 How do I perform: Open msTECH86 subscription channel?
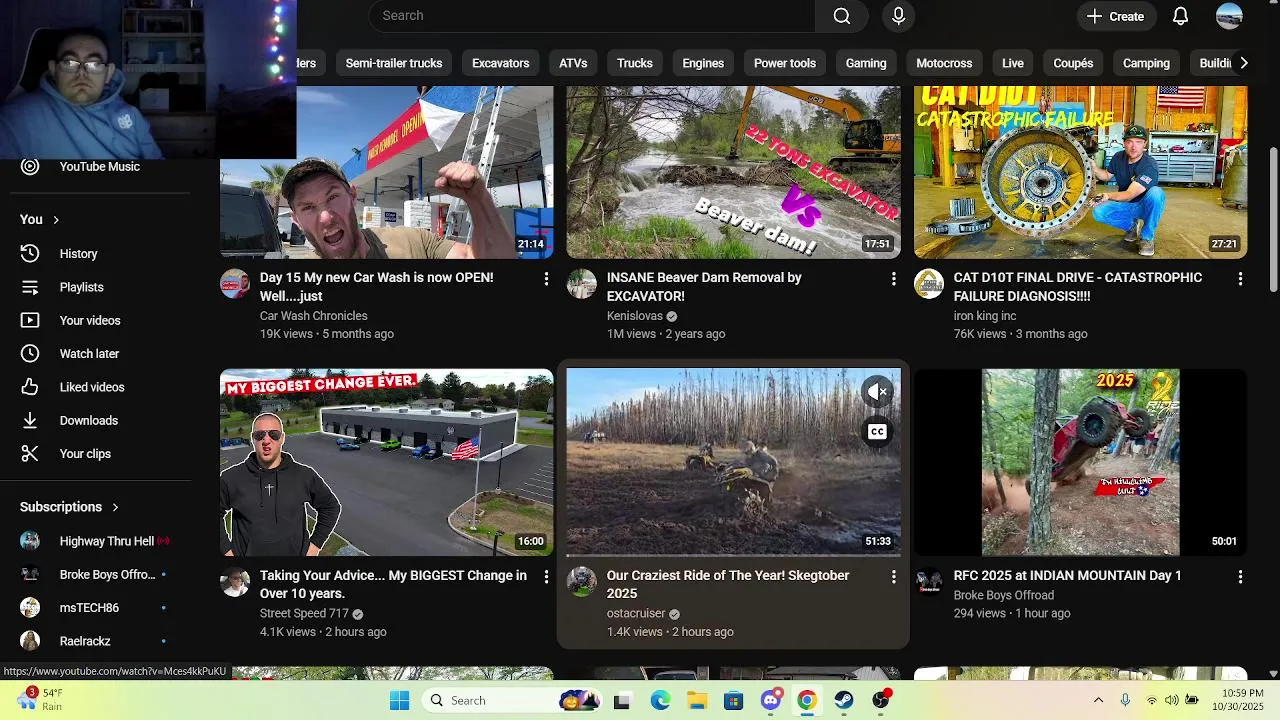click(98, 608)
